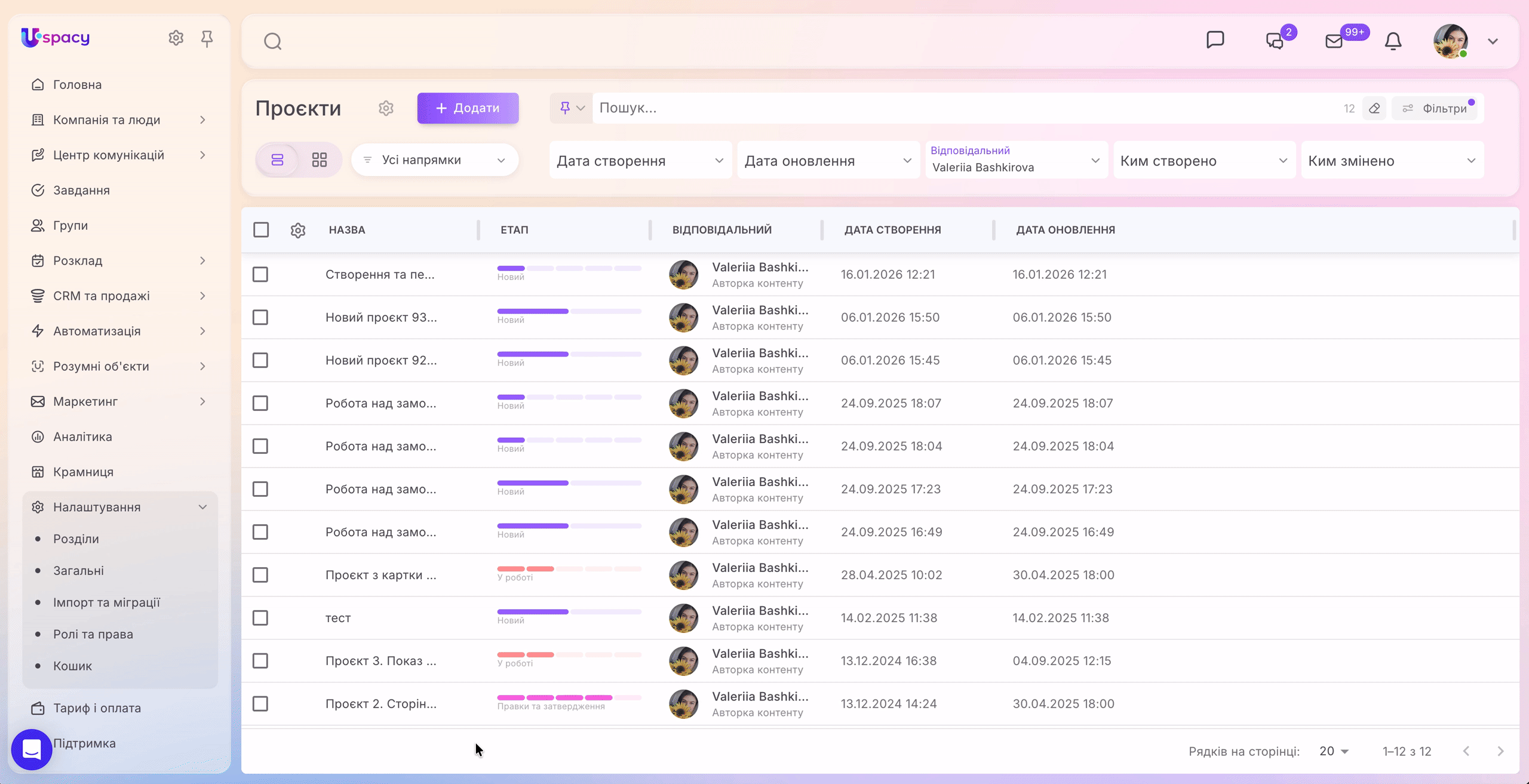This screenshot has width=1529, height=784.
Task: Check the 'Новий проєкт 93...' row checkbox
Action: (260, 318)
